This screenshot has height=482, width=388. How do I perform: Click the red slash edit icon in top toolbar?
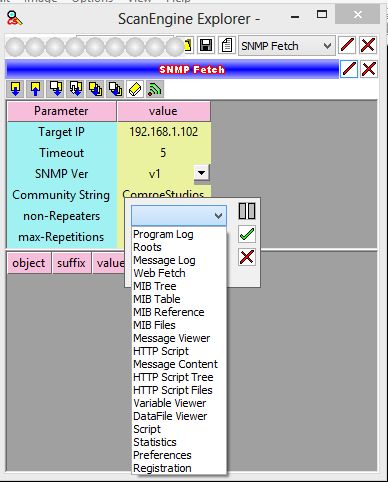(x=347, y=45)
